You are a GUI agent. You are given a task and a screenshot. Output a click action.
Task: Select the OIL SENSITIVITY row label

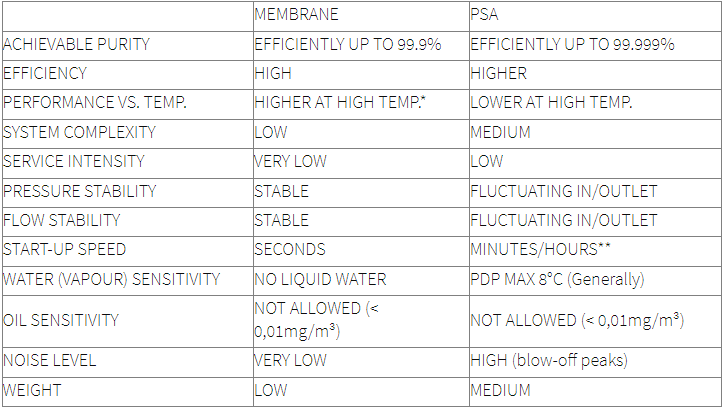coord(61,320)
